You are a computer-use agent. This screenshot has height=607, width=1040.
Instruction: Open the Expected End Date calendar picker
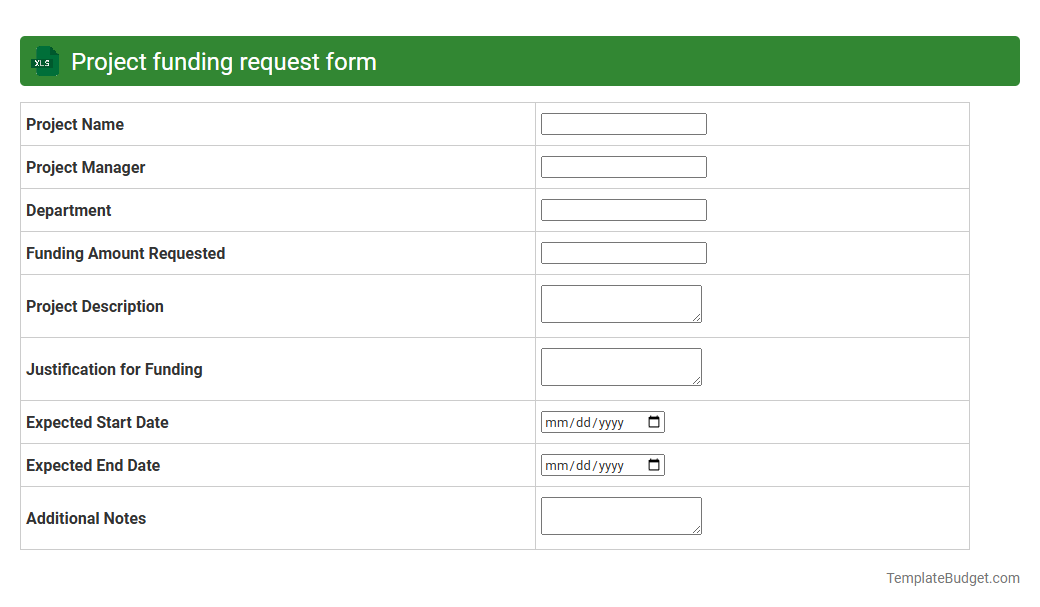coord(654,464)
